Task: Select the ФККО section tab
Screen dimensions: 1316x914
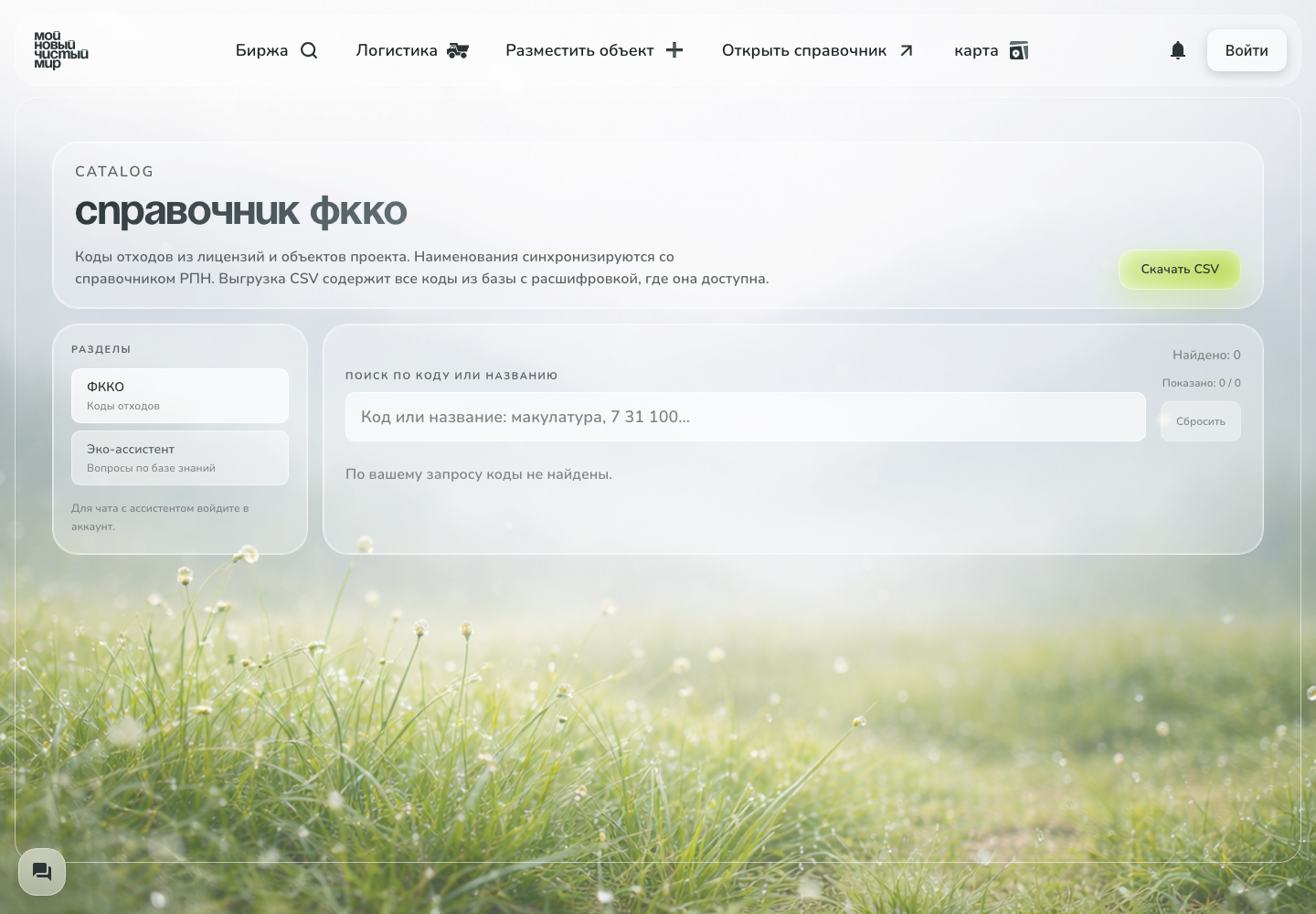Action: [x=180, y=396]
